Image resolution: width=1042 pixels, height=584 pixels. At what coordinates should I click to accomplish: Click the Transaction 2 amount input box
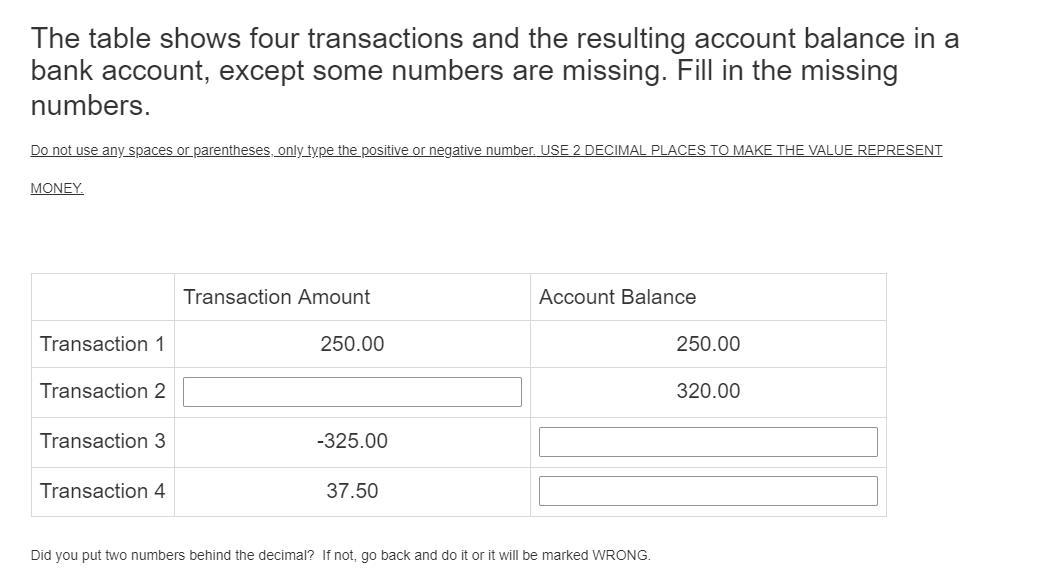tap(352, 392)
